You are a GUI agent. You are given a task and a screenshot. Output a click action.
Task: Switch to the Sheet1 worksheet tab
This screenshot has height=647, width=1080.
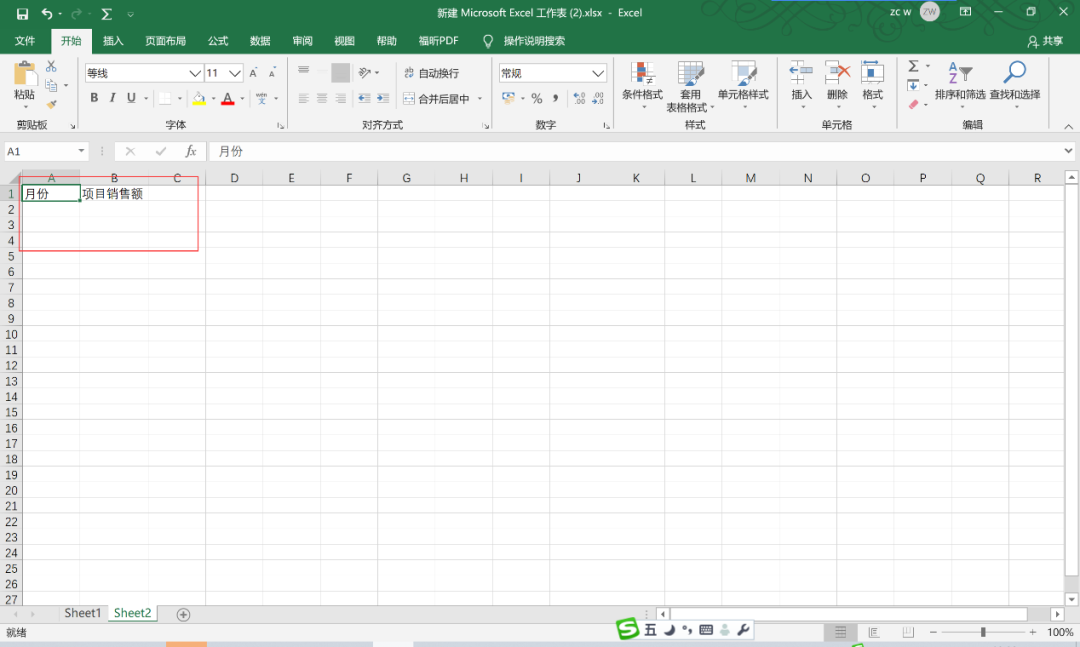coord(82,613)
